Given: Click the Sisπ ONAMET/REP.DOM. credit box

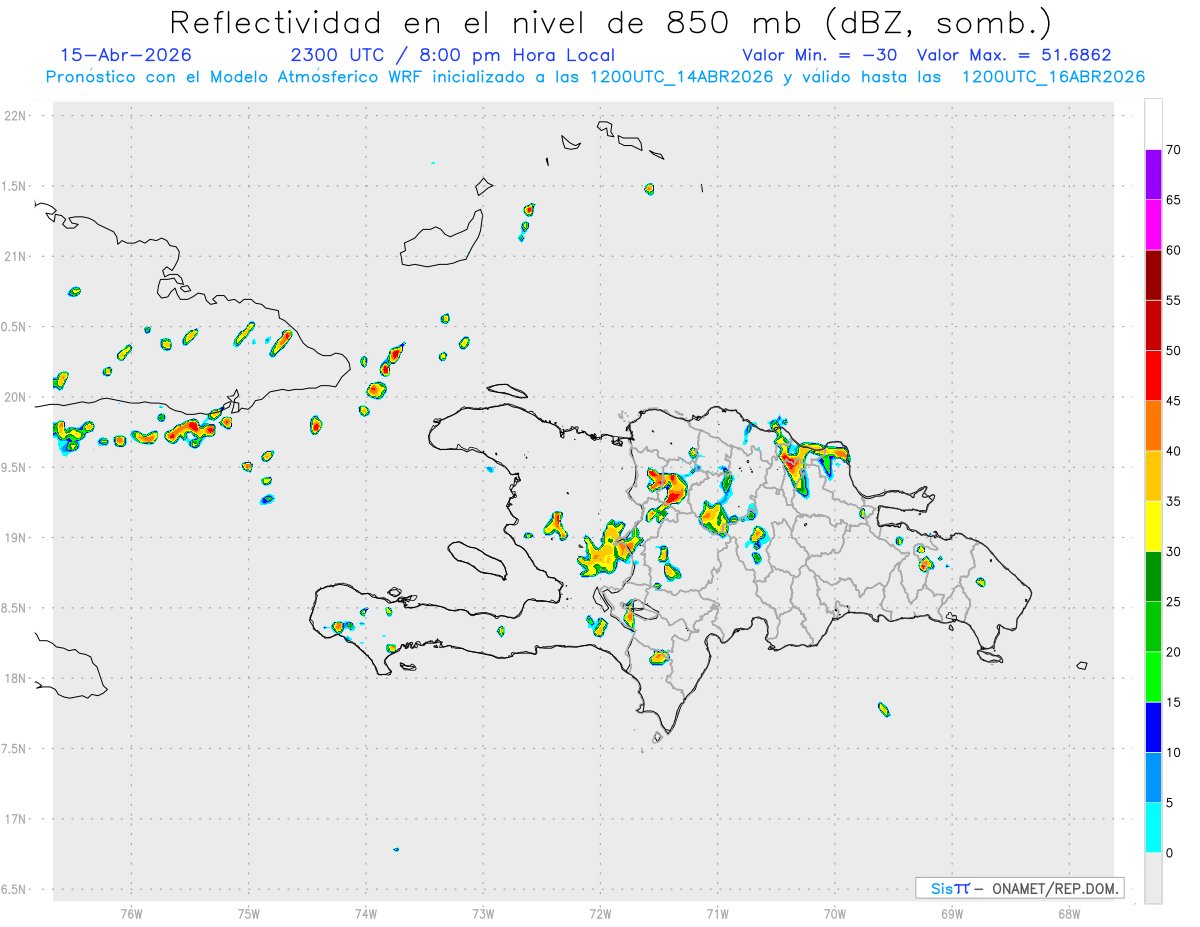Looking at the screenshot, I should pyautogui.click(x=1019, y=888).
